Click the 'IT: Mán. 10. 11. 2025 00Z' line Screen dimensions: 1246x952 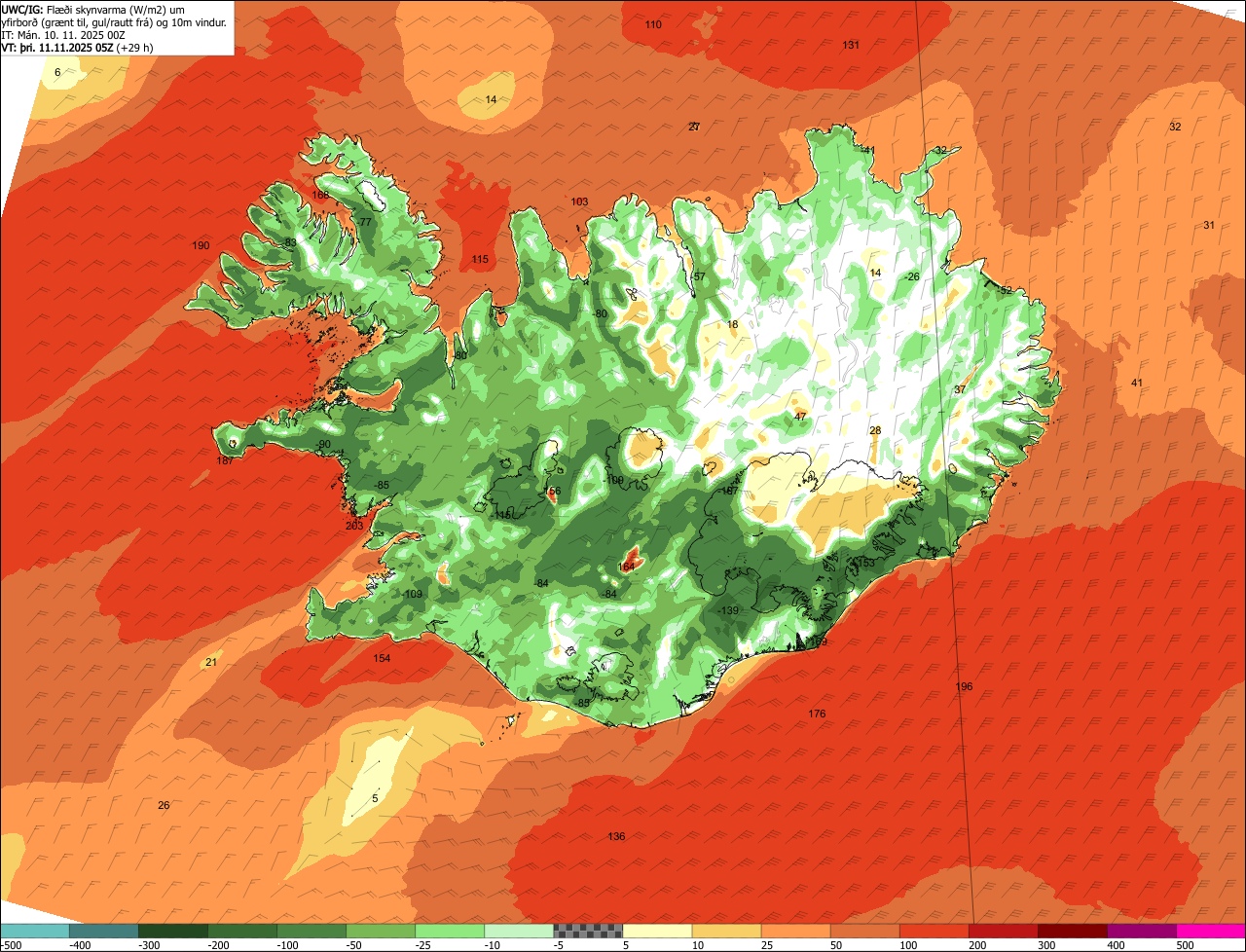pyautogui.click(x=63, y=34)
